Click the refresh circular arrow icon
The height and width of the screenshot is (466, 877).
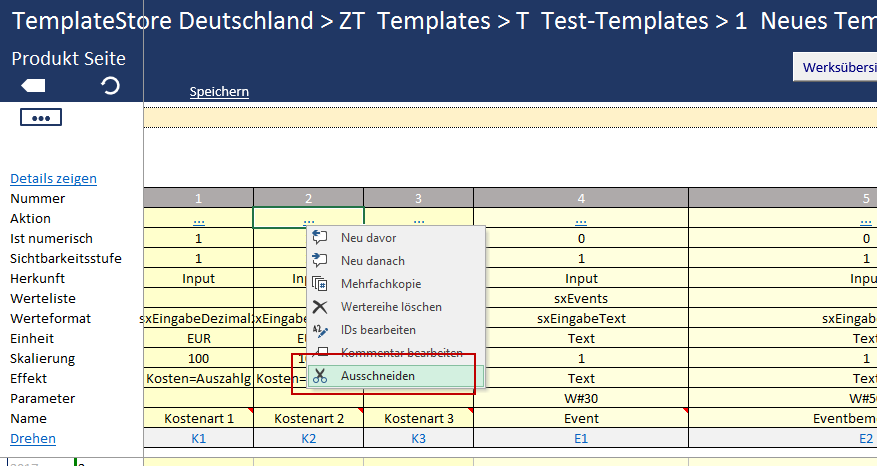[110, 86]
